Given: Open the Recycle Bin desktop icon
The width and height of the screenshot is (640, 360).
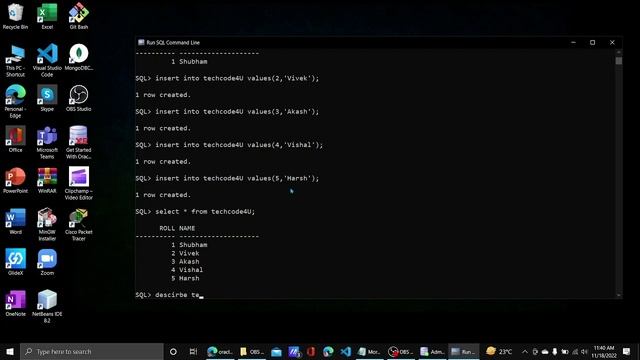Looking at the screenshot, I should (16, 16).
